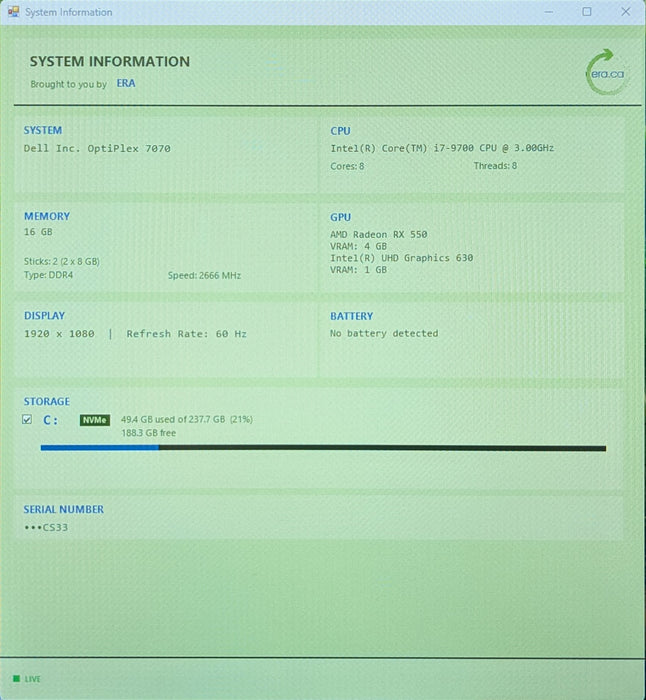Click the green LIVE status indicator
This screenshot has width=646, height=700.
pos(17,679)
